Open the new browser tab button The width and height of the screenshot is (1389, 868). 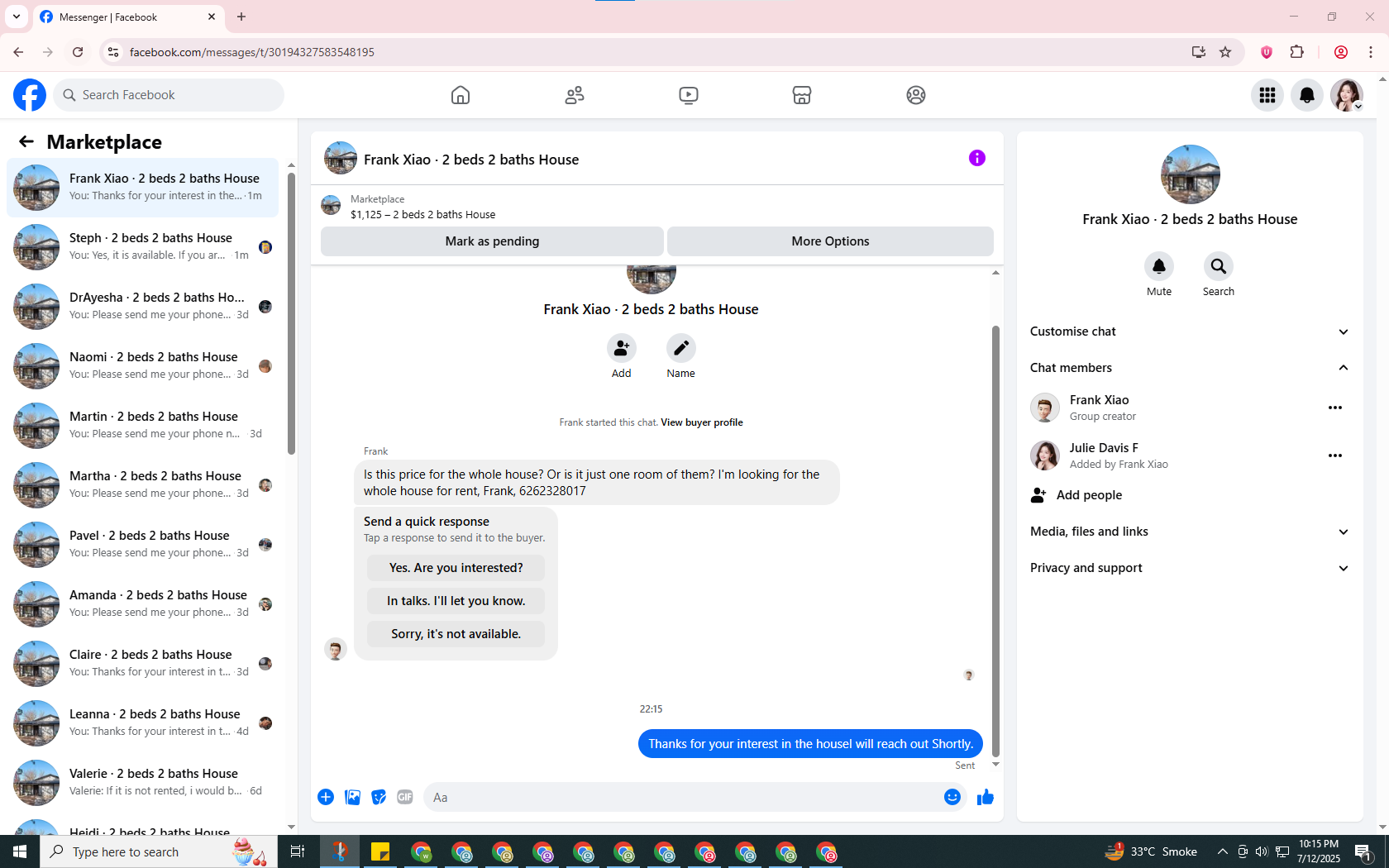pos(241,17)
